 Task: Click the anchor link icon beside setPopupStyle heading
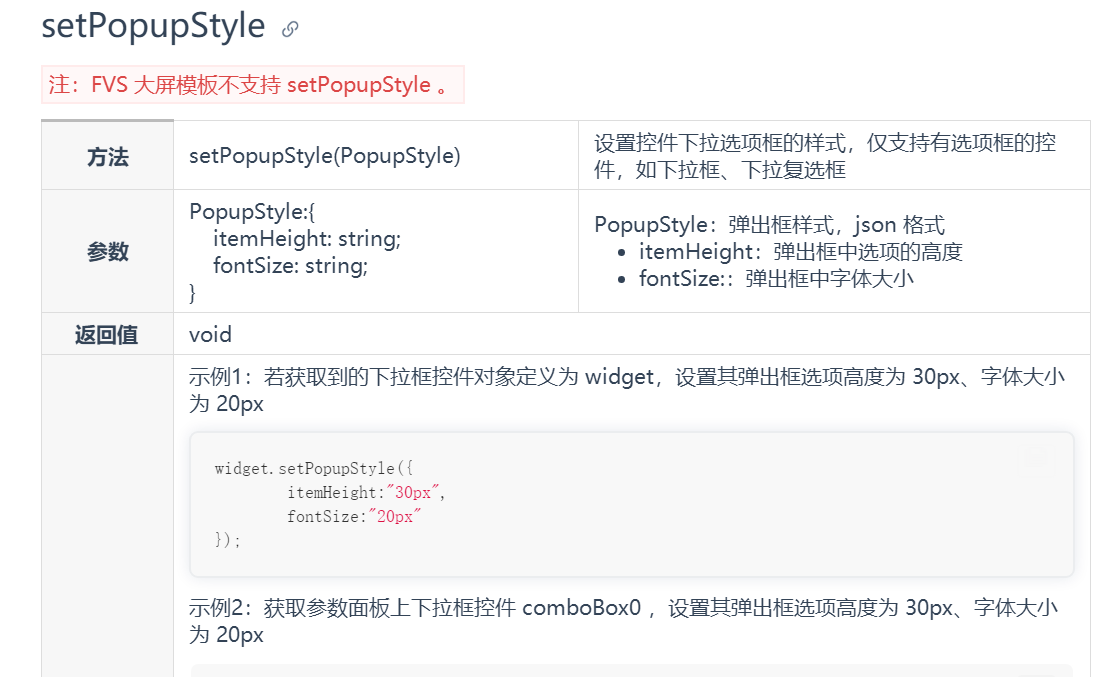point(289,29)
